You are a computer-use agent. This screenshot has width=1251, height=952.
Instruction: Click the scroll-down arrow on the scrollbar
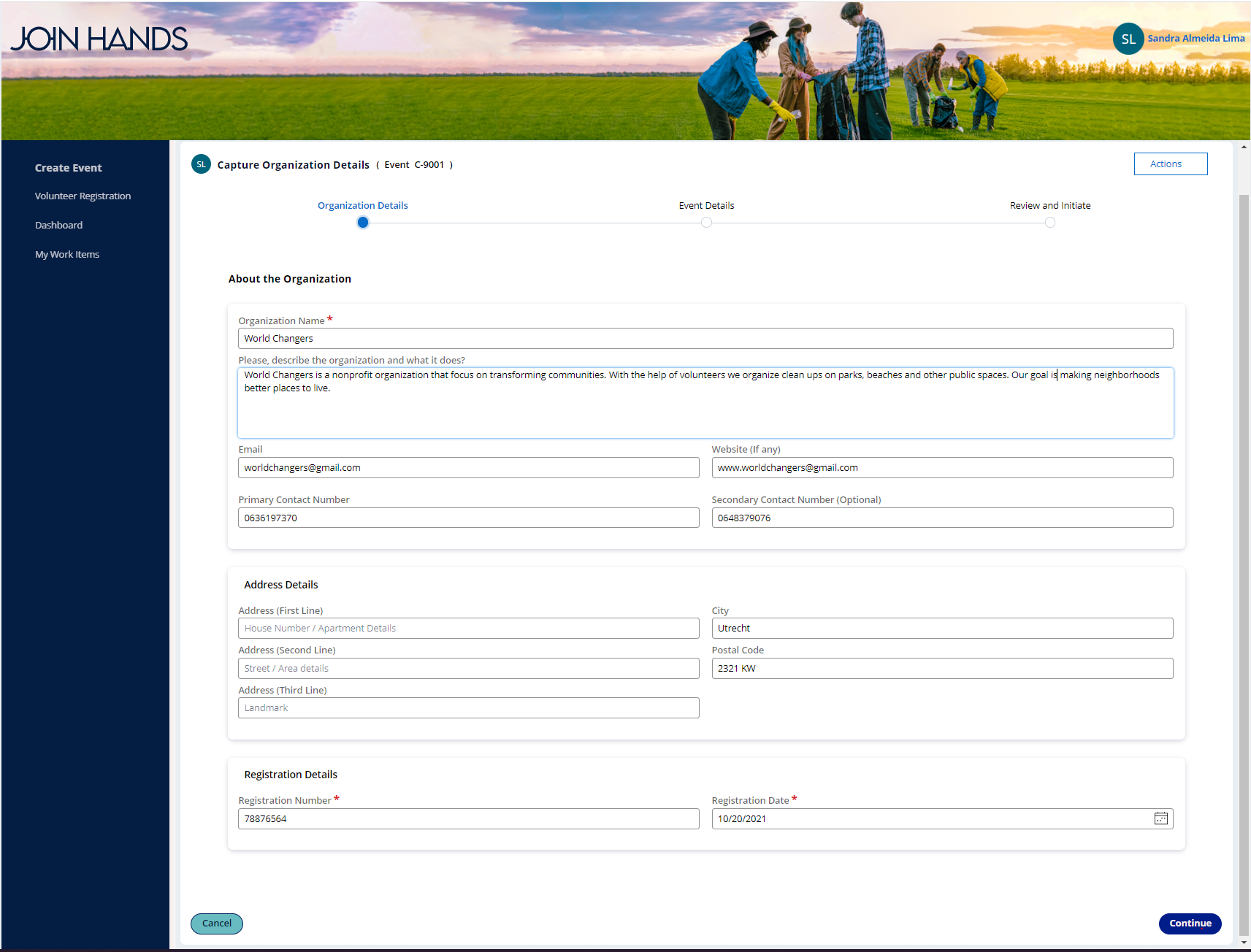1243,942
